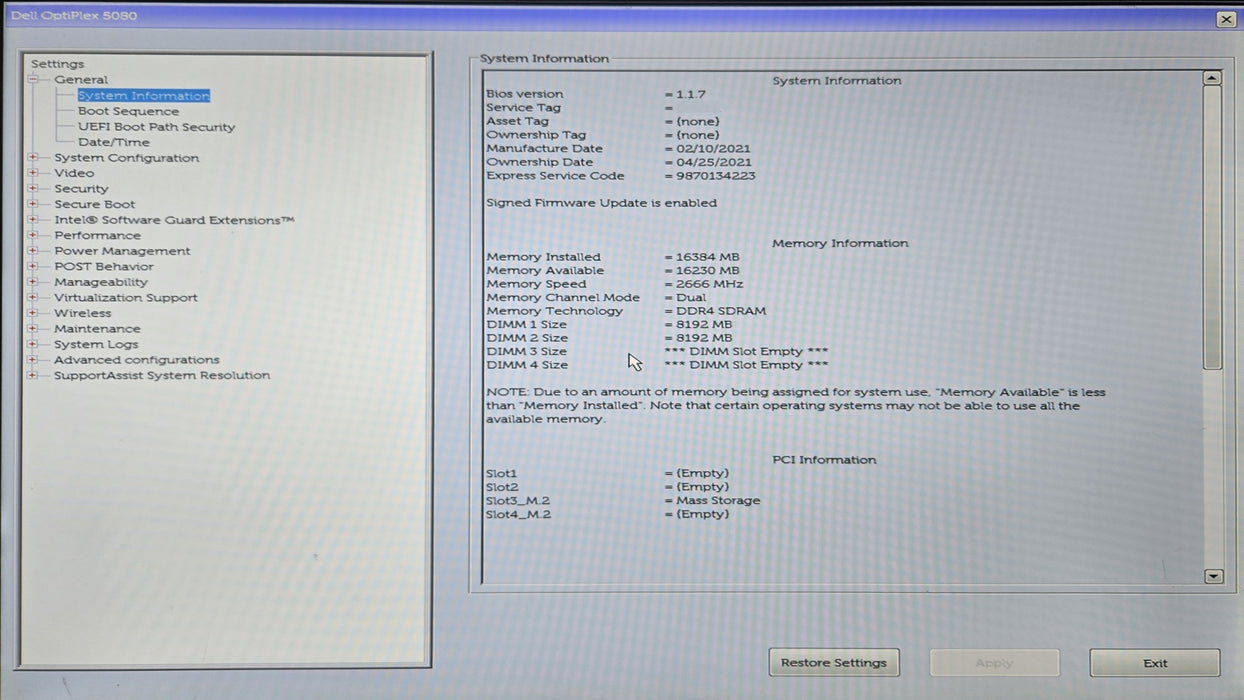This screenshot has height=700, width=1244.
Task: Expand the Video tree node
Action: point(33,173)
